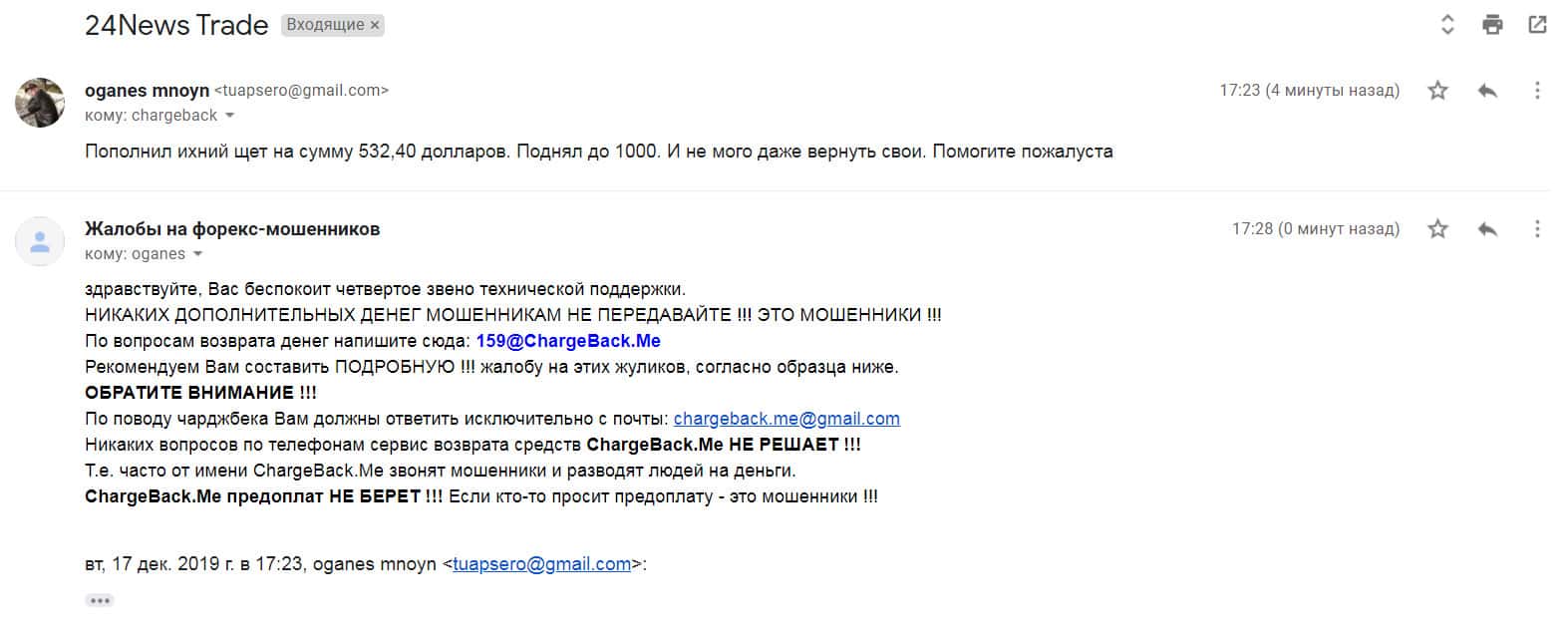The height and width of the screenshot is (640, 1568).
Task: Star the message from oganes mnoyn
Action: (1437, 91)
